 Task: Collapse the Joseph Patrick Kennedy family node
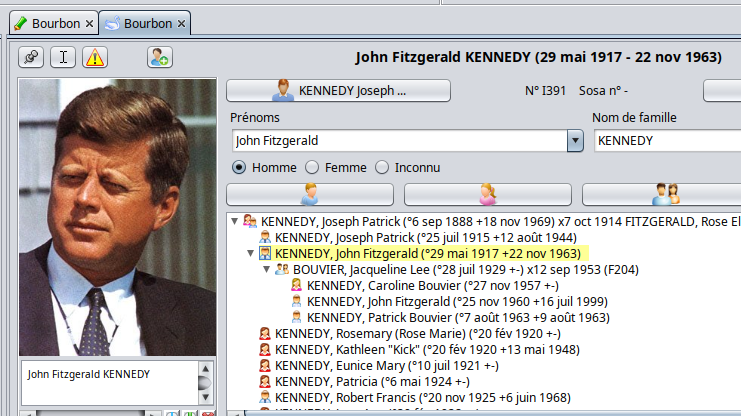click(x=234, y=221)
